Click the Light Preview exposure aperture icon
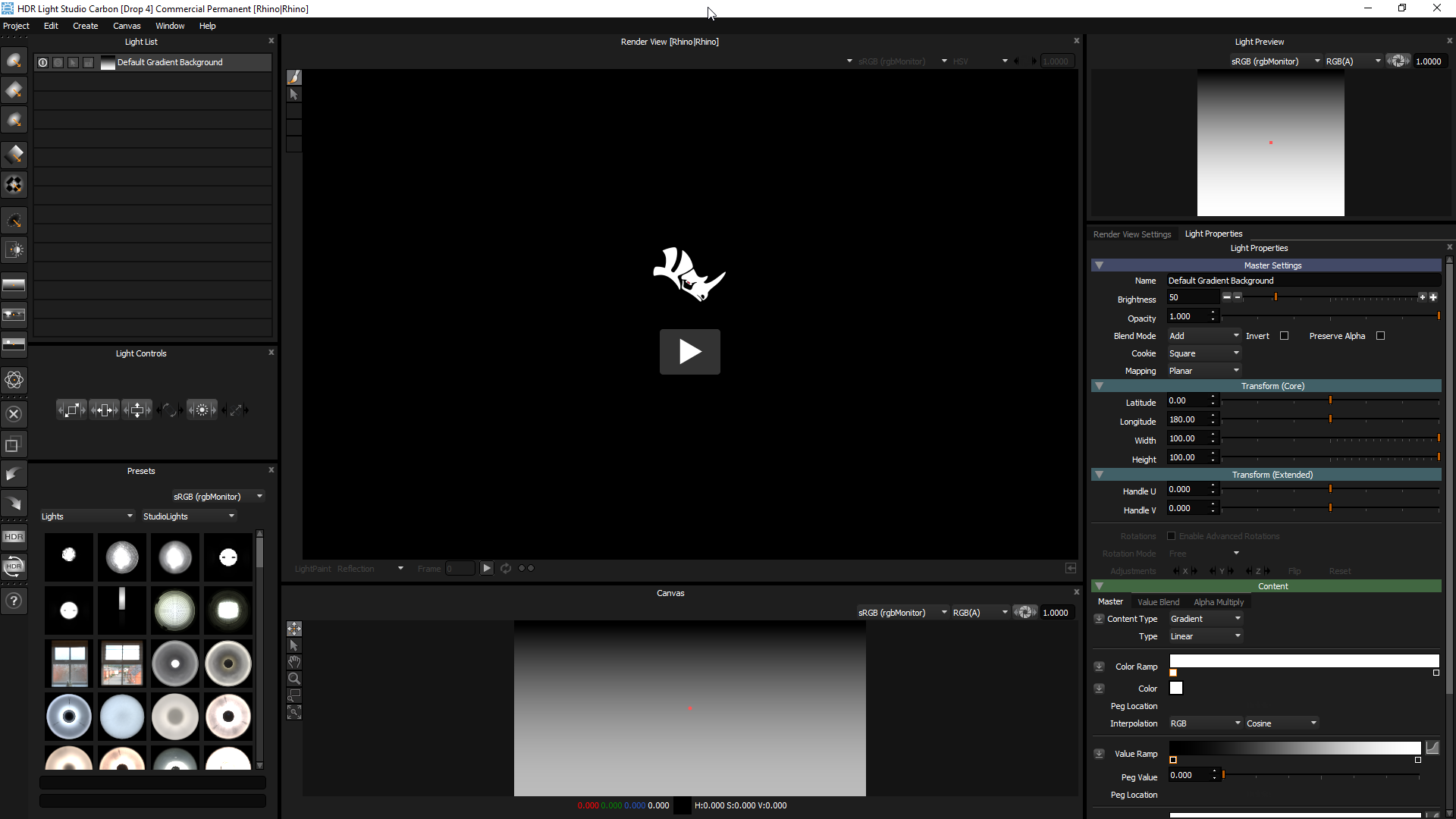This screenshot has width=1456, height=819. (1398, 61)
